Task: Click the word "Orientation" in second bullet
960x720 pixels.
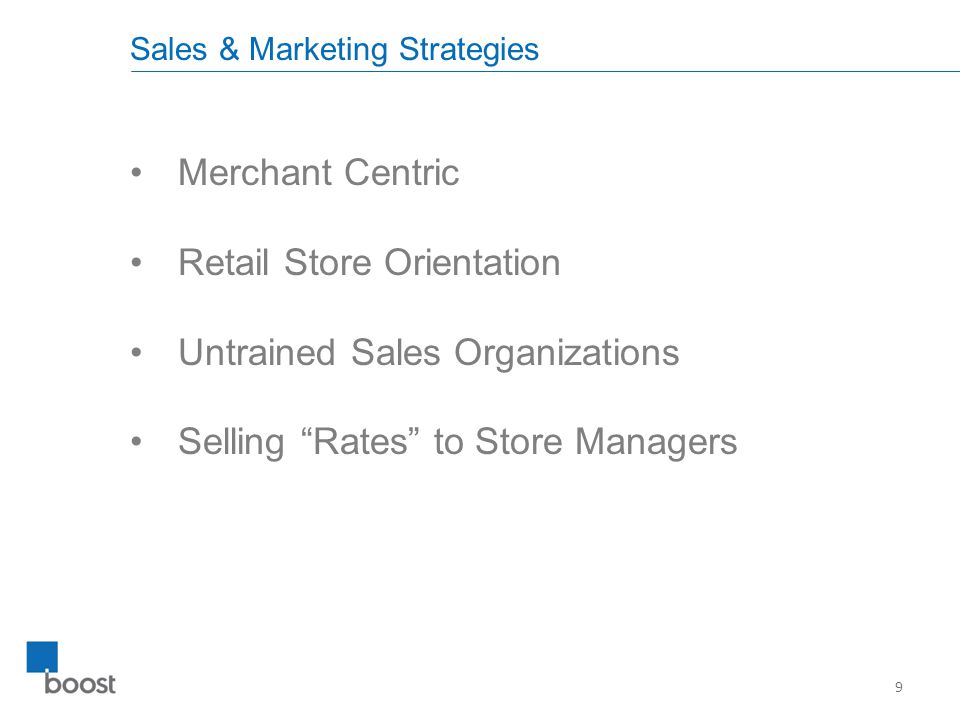Action: (x=472, y=263)
